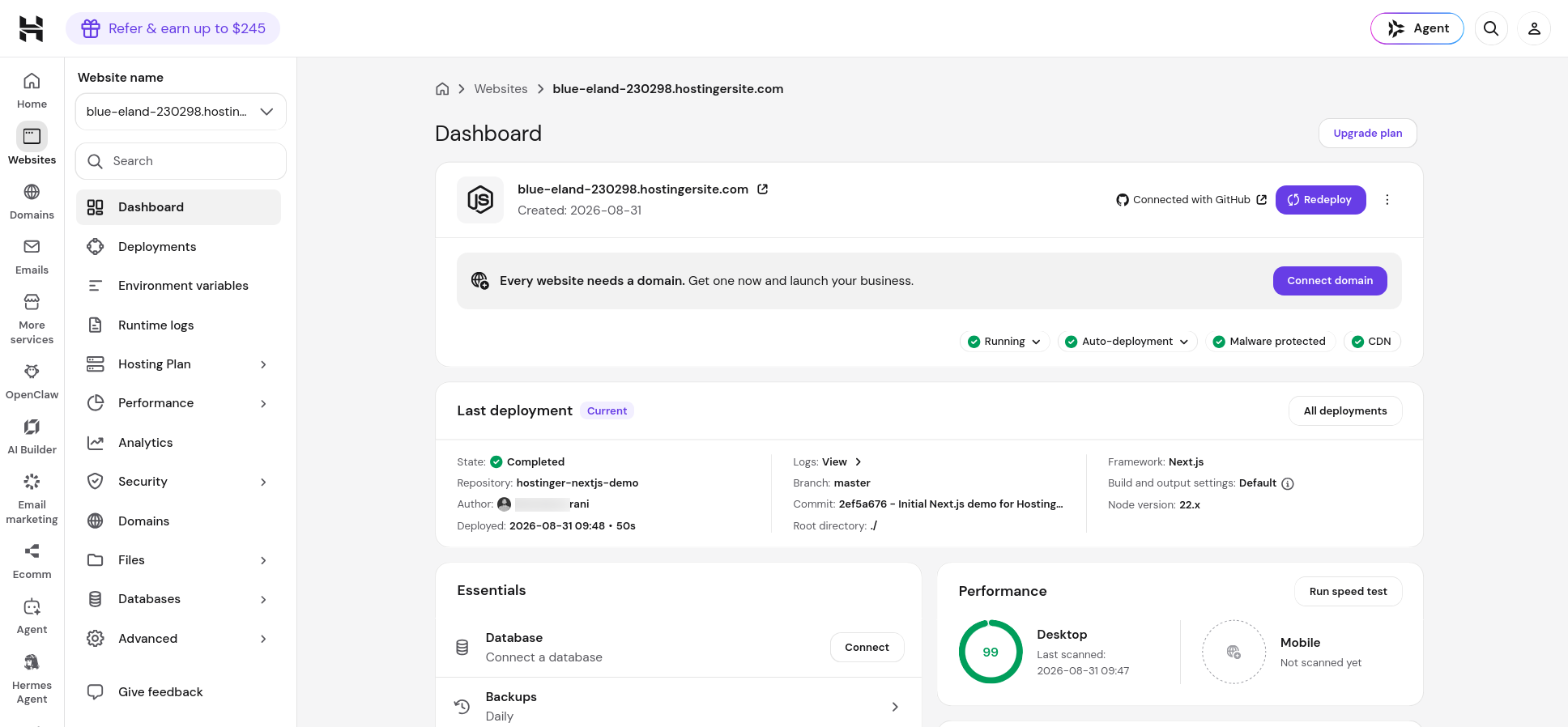Select the Websites rail icon
This screenshot has height=727, width=1568.
[x=32, y=137]
